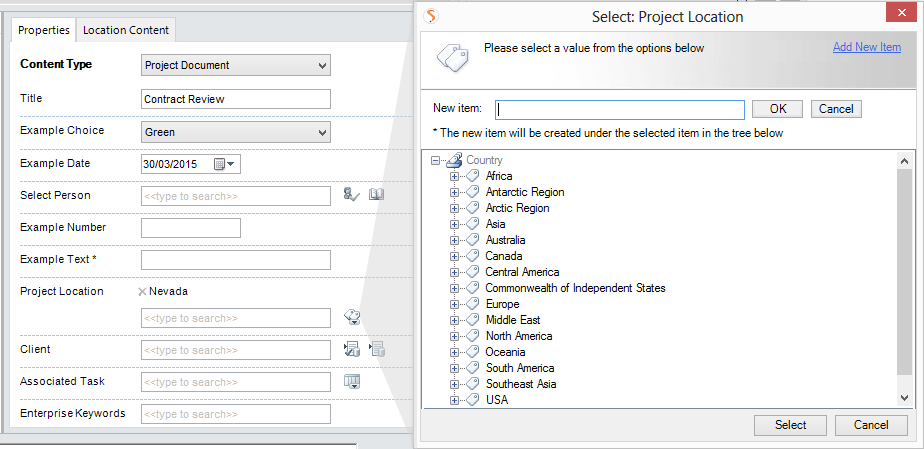Switch to the Properties tab
924x449 pixels.
(44, 30)
